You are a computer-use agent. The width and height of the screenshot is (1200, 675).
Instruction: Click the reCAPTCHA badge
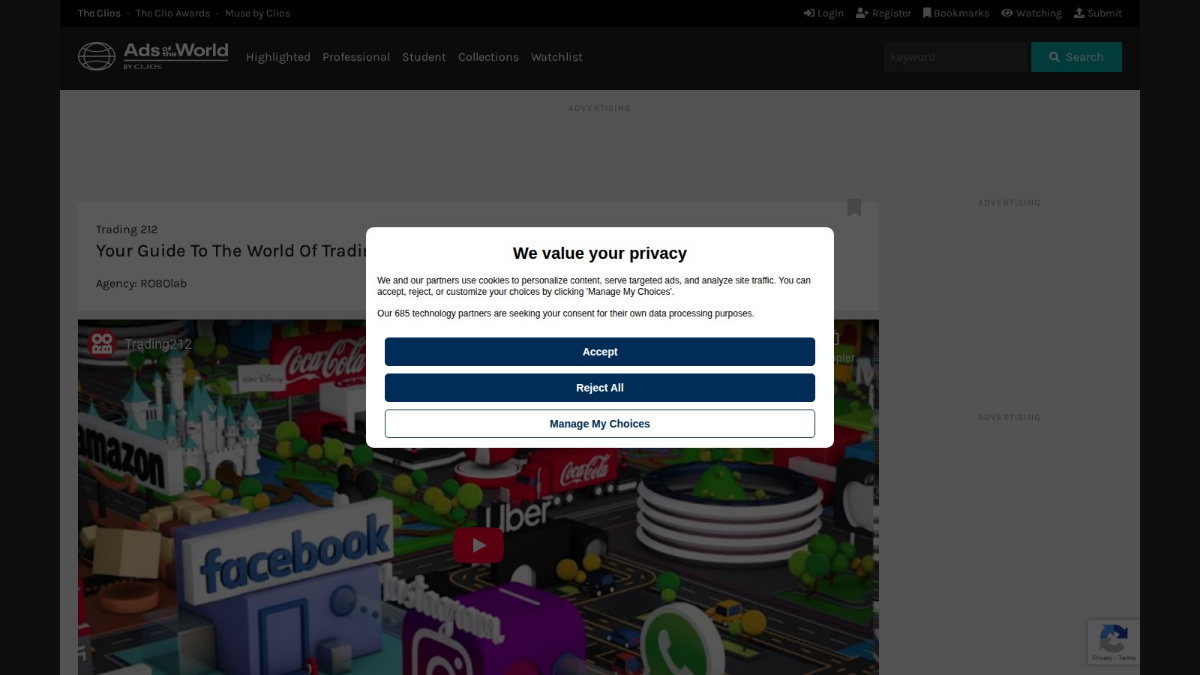click(1113, 642)
